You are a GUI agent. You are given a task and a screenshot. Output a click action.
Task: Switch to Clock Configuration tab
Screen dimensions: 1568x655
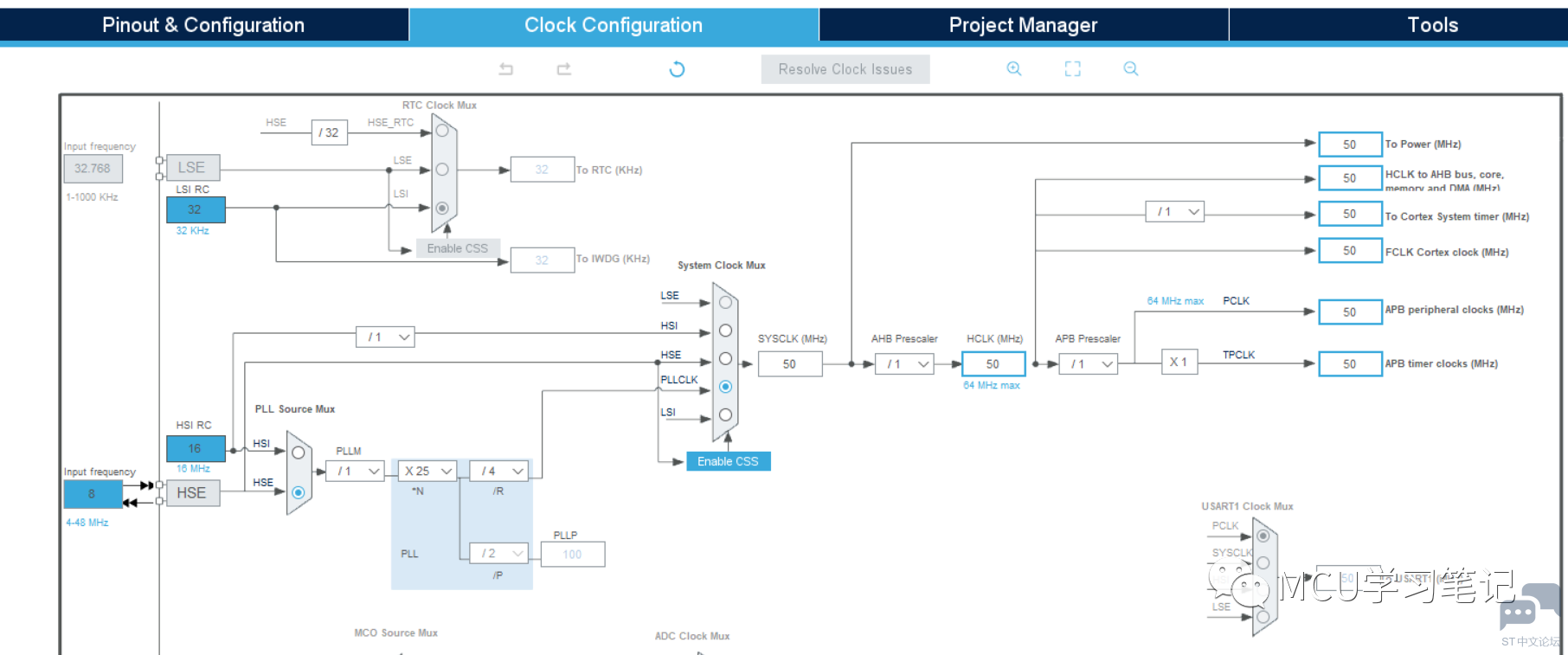614,25
